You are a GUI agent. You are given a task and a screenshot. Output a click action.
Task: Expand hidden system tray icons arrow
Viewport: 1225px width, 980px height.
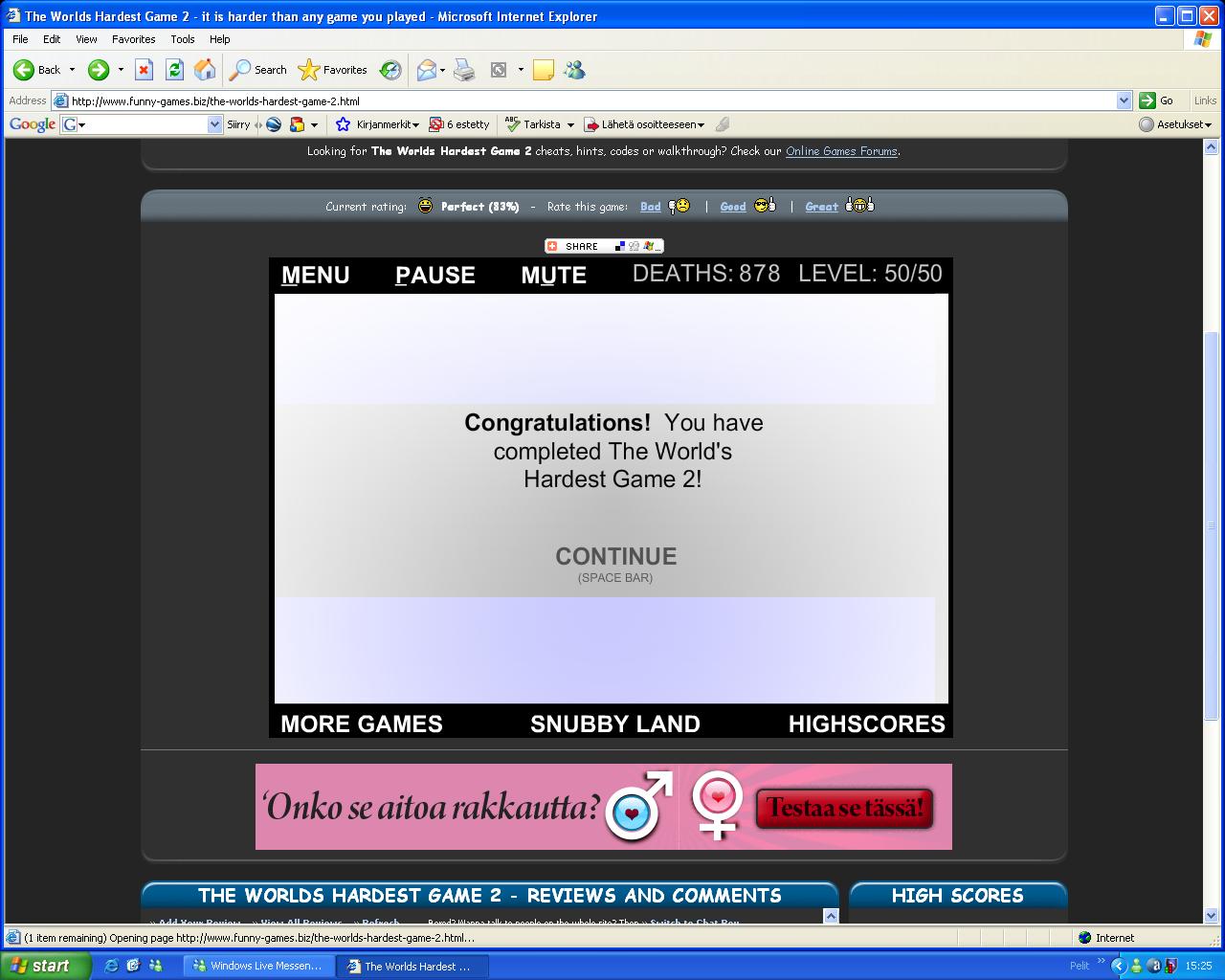click(1118, 966)
